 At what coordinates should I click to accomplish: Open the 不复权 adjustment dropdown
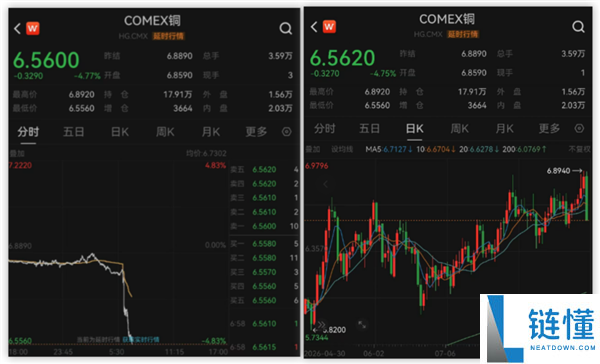click(x=579, y=149)
